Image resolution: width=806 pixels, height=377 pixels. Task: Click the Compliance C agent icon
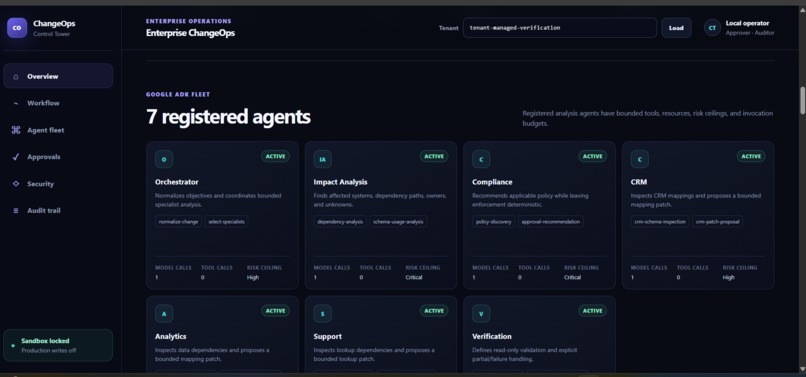tap(481, 159)
